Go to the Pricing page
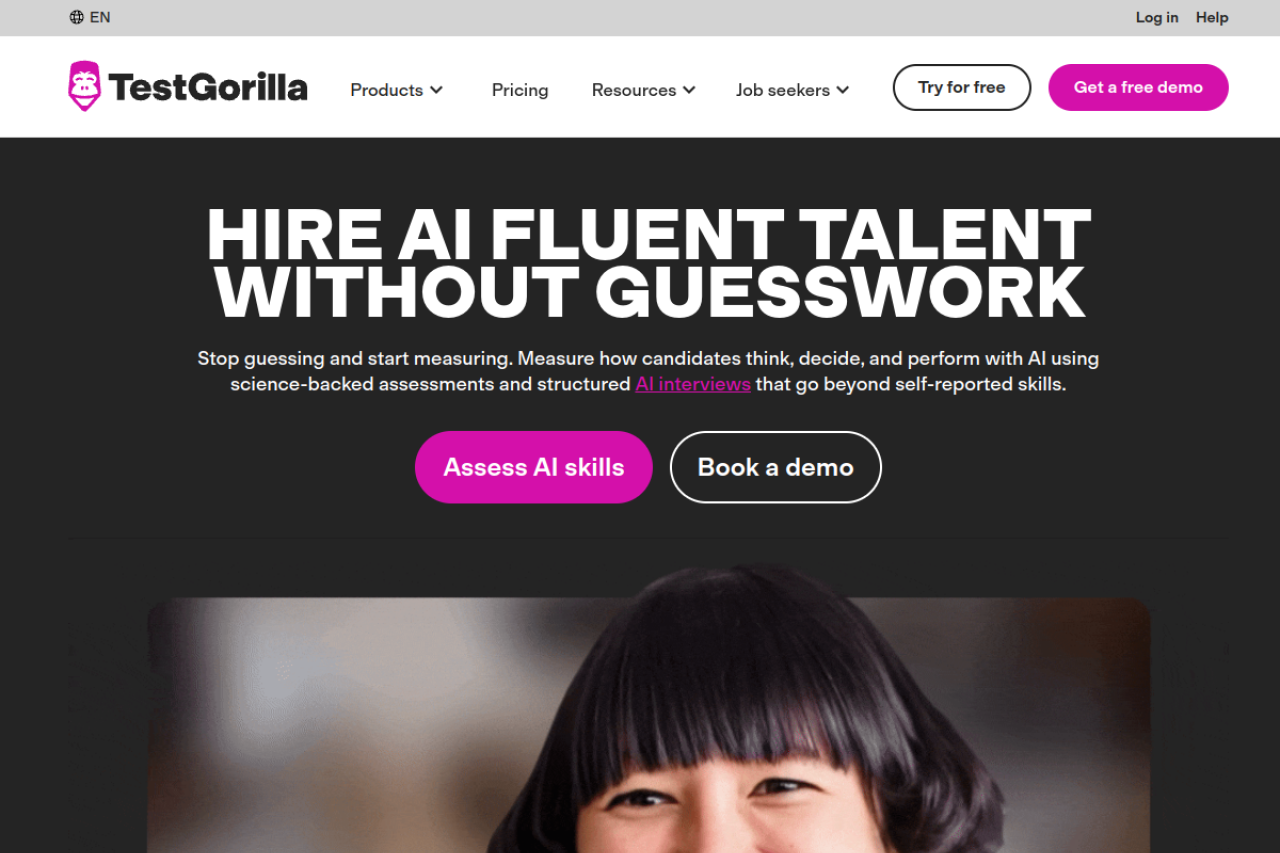The image size is (1280, 853). pos(520,90)
